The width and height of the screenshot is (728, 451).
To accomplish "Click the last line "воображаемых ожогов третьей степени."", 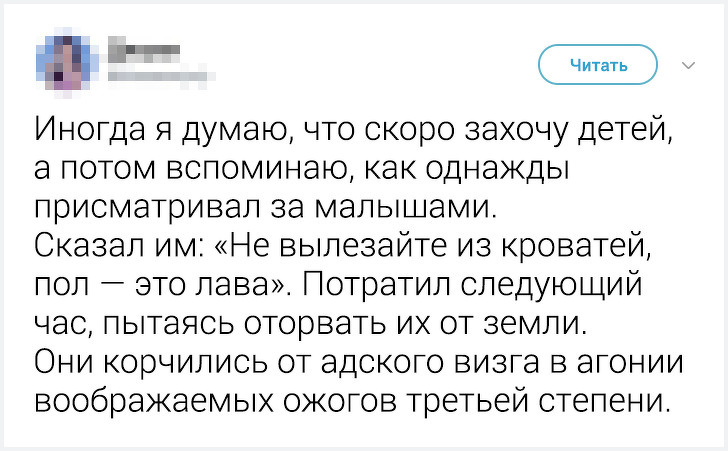I will [350, 402].
